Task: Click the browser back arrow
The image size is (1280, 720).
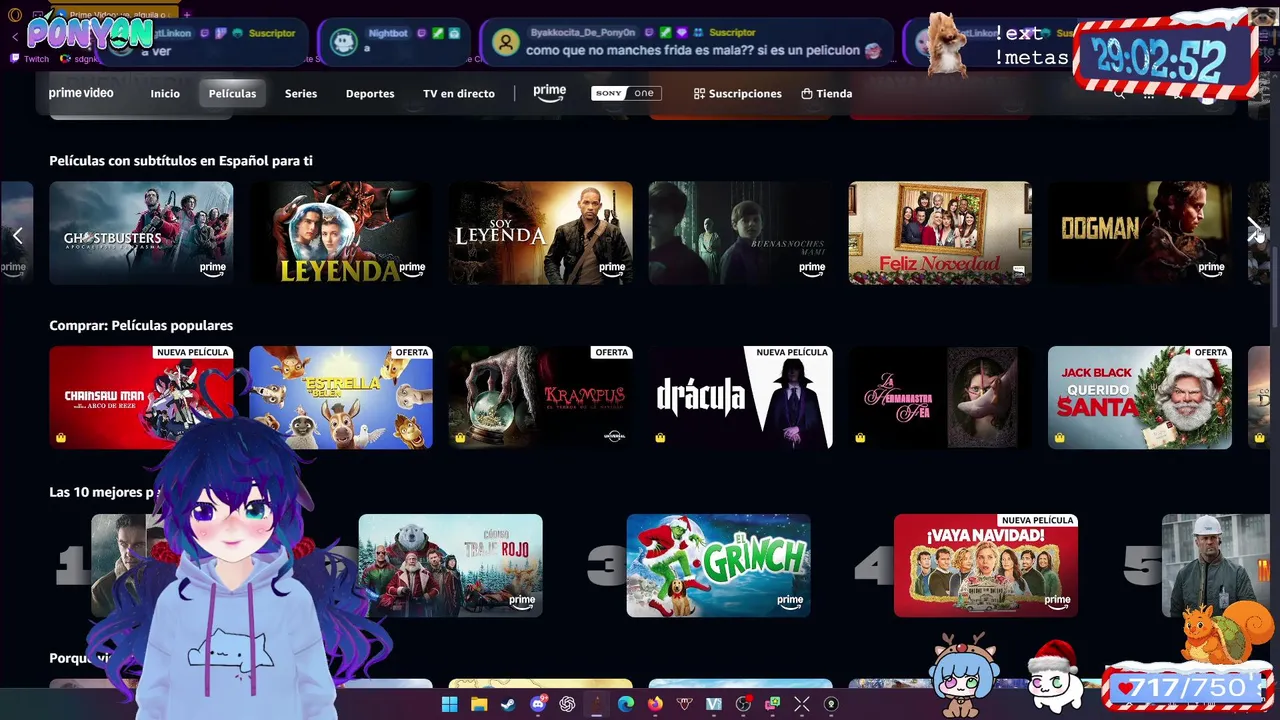Action: coord(15,37)
